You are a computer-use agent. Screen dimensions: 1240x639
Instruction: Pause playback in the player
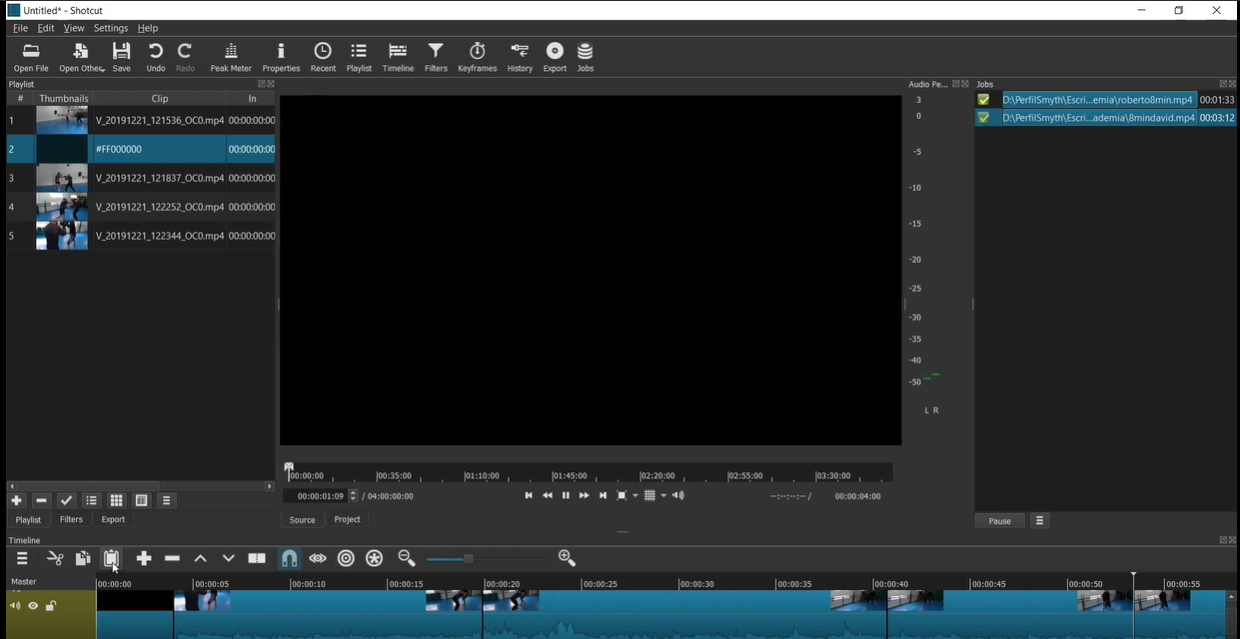[566, 496]
